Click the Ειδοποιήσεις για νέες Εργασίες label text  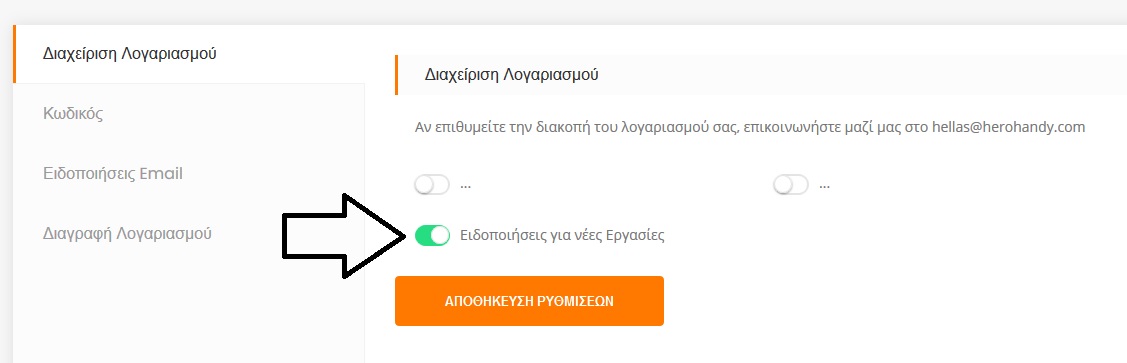tap(562, 235)
